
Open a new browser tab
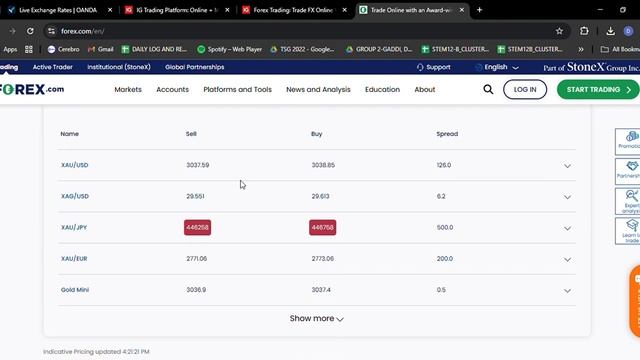[480, 10]
